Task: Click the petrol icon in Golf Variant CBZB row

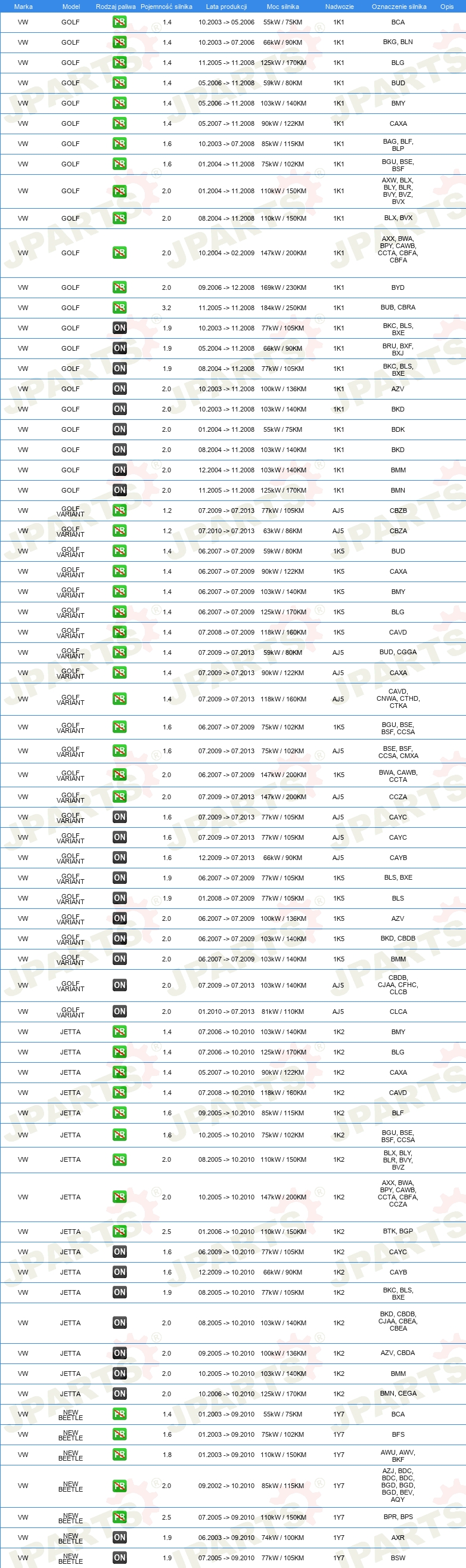Action: pos(120,511)
